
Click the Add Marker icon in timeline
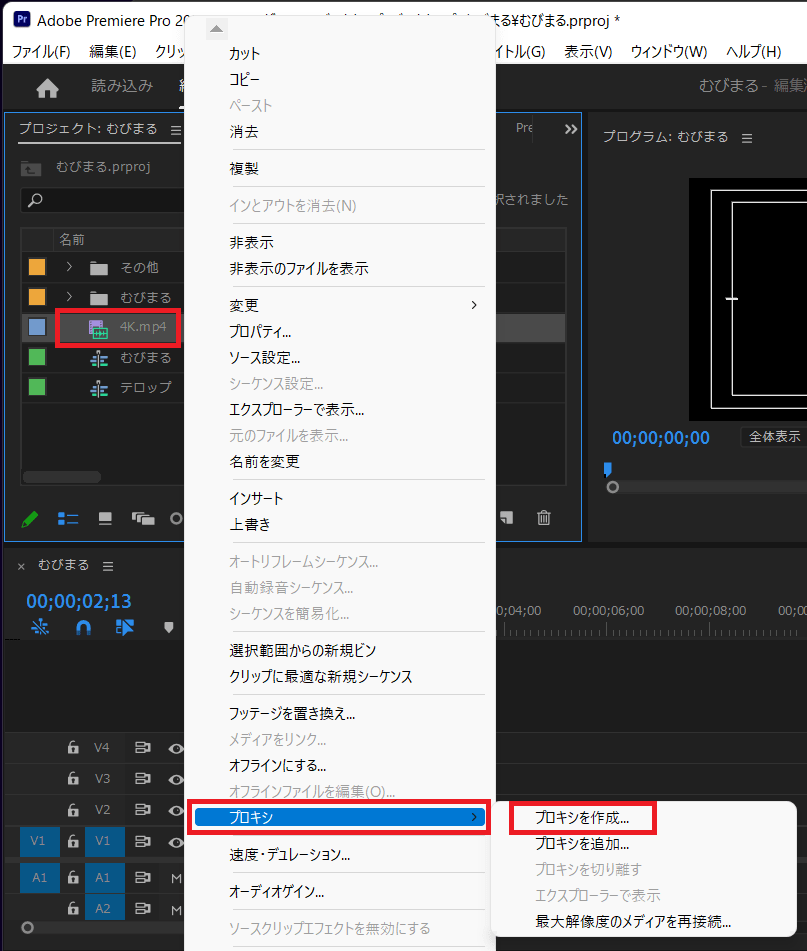168,627
